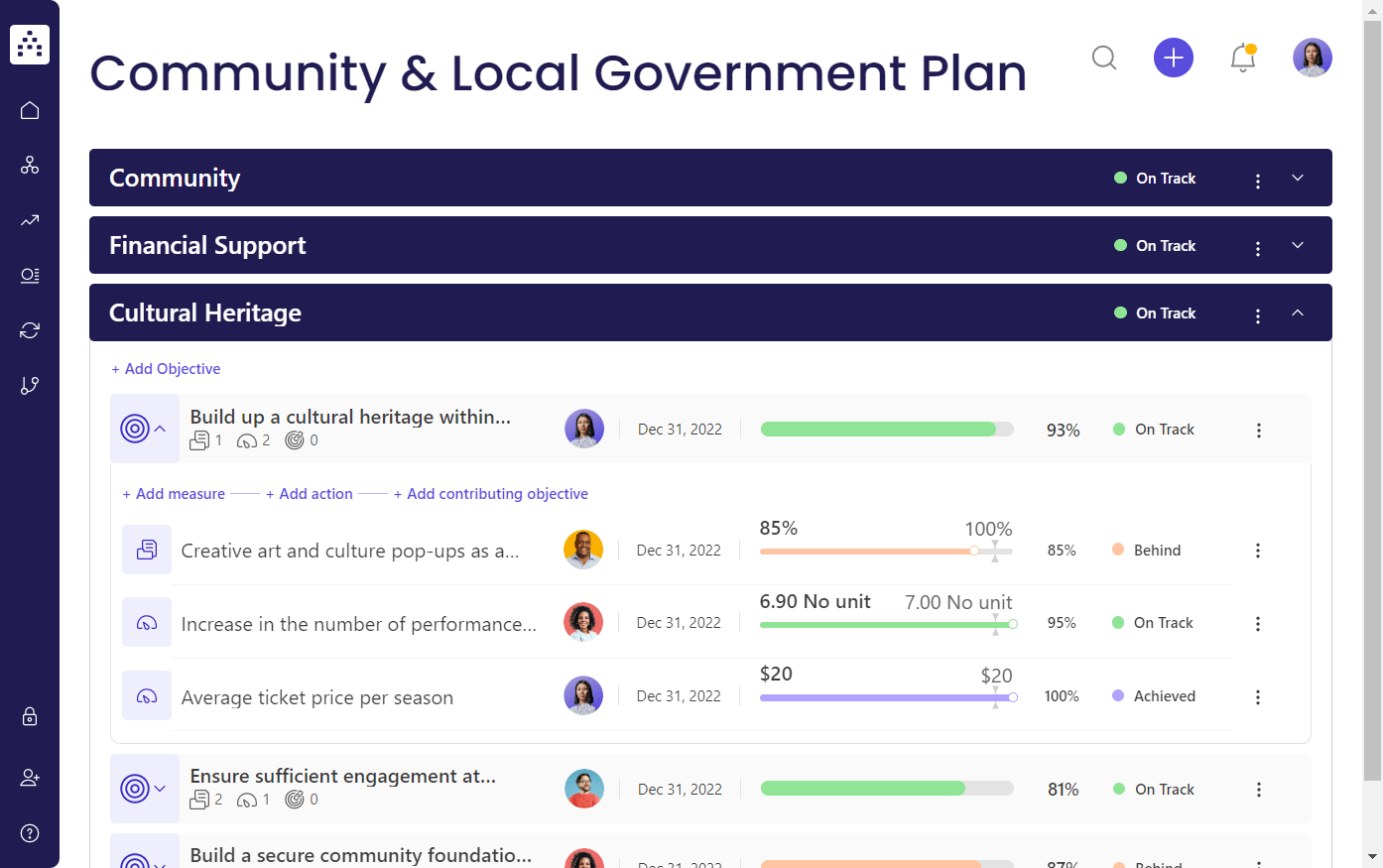Viewport: 1383px width, 868px height.
Task: Click the lock icon near bottom of sidebar
Action: tap(30, 716)
